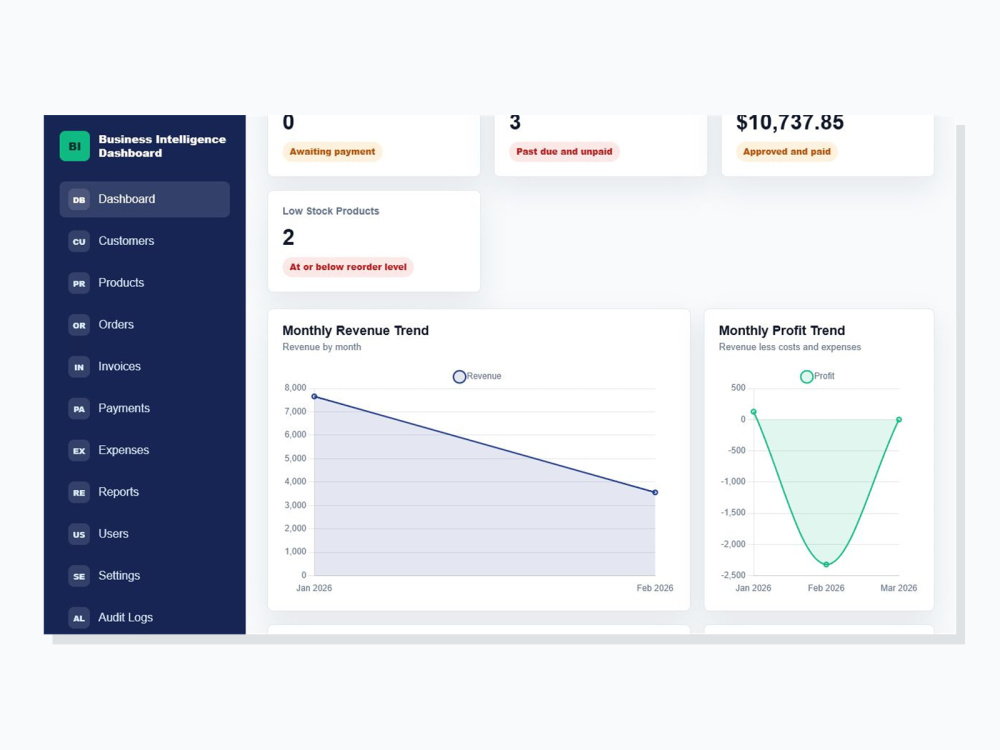Click the Profit legend label

824,376
